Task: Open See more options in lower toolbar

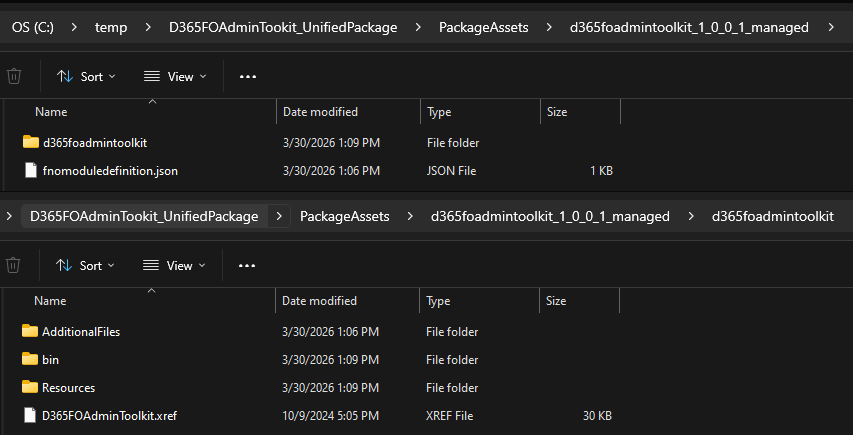Action: tap(248, 265)
